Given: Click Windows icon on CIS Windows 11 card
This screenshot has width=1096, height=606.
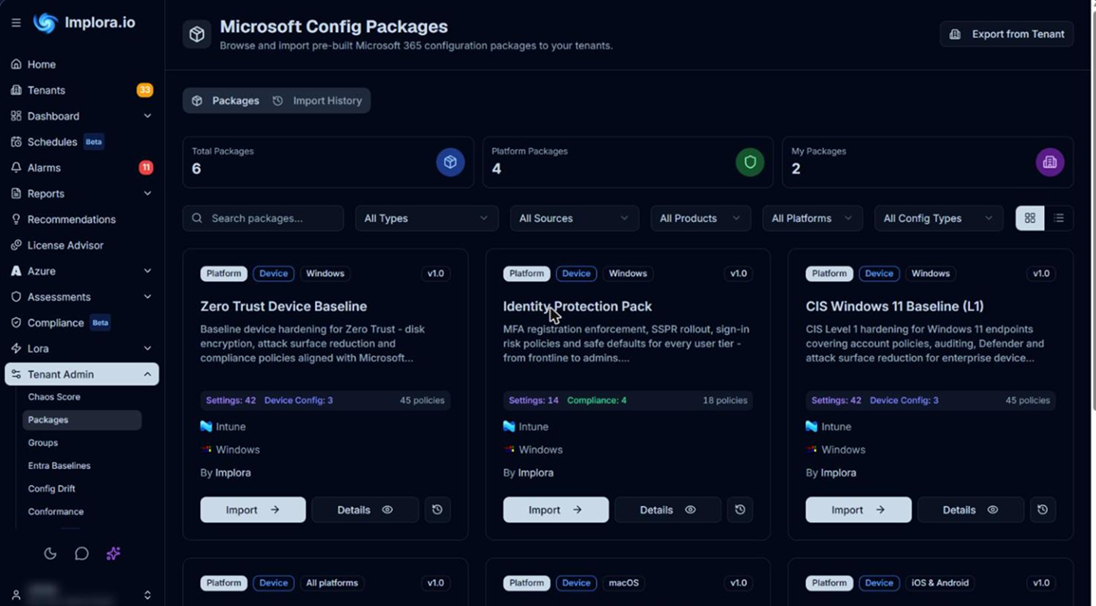Looking at the screenshot, I should tap(812, 449).
